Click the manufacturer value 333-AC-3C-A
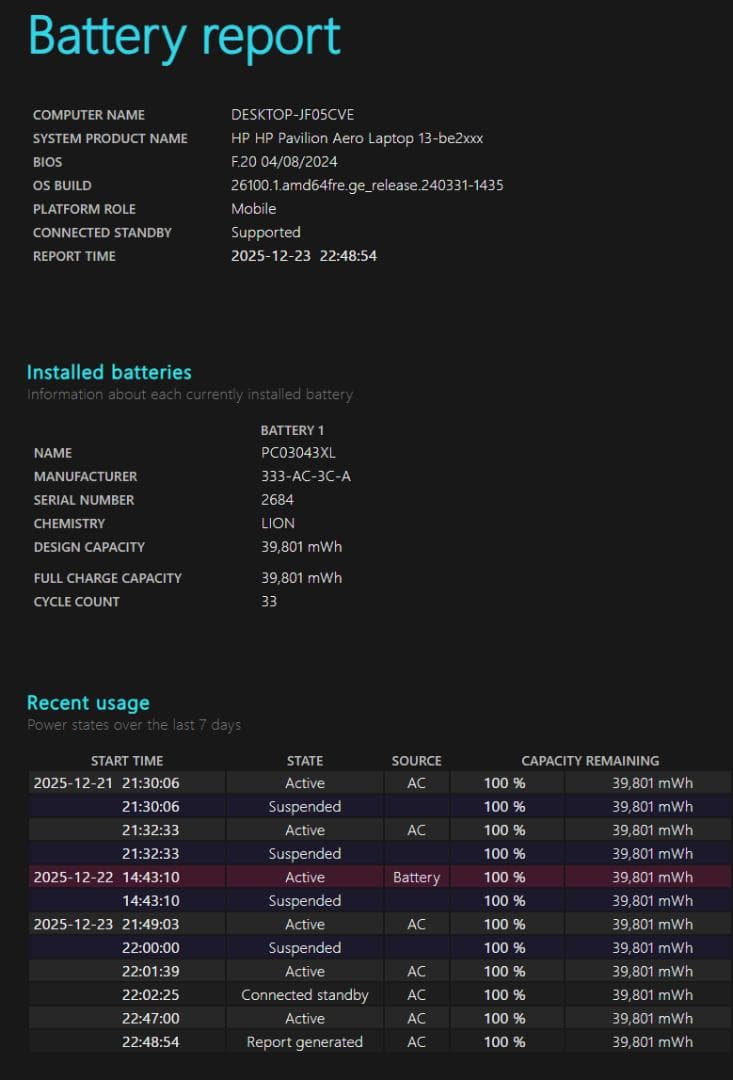Screen dimensions: 733x1080 306,476
